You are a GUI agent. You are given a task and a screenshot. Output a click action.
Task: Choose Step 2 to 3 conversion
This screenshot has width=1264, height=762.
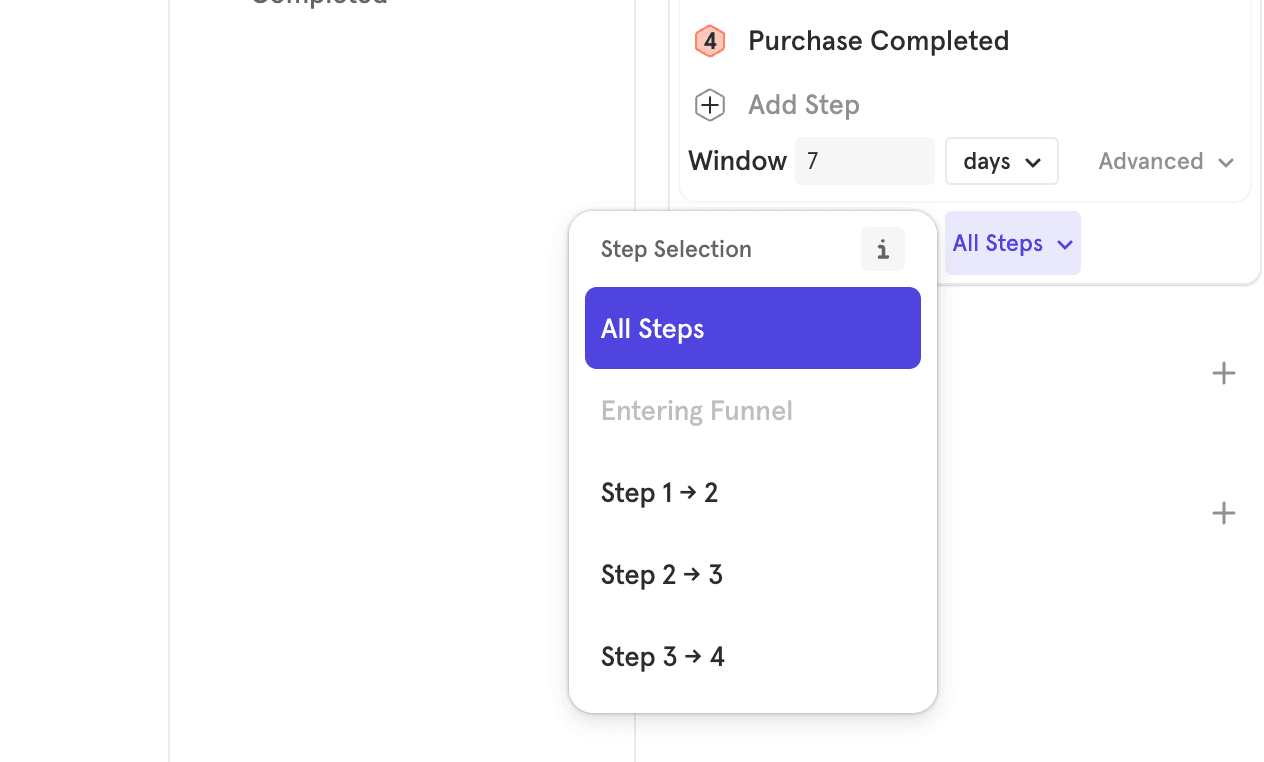click(x=661, y=574)
